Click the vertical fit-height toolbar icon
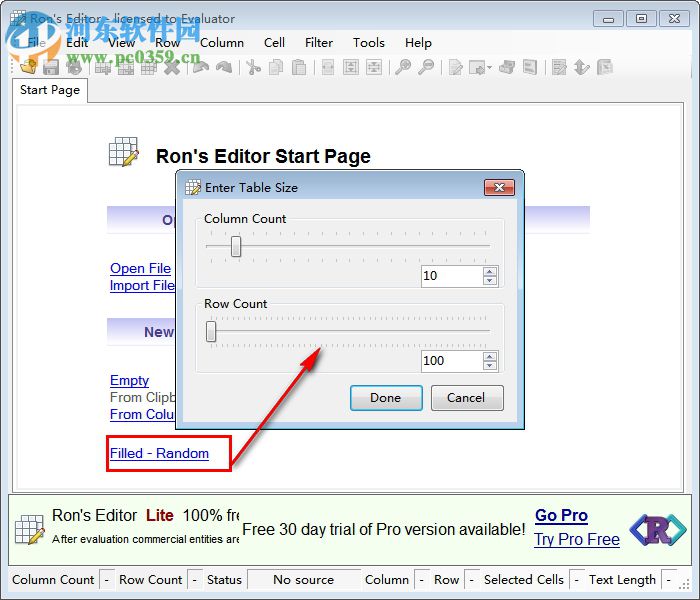The image size is (700, 600). point(351,67)
